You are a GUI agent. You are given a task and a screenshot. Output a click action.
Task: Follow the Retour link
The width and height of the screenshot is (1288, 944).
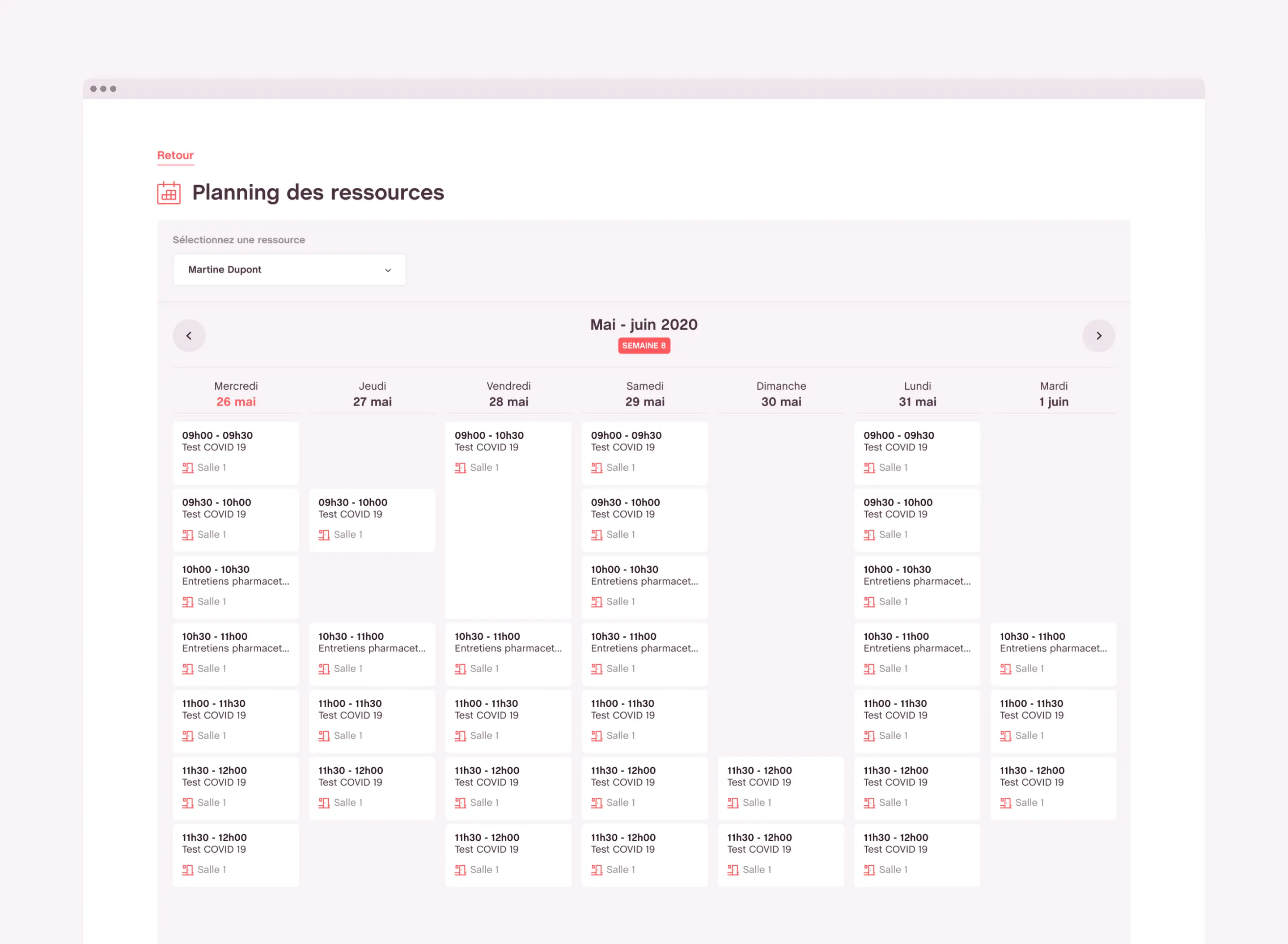(175, 155)
